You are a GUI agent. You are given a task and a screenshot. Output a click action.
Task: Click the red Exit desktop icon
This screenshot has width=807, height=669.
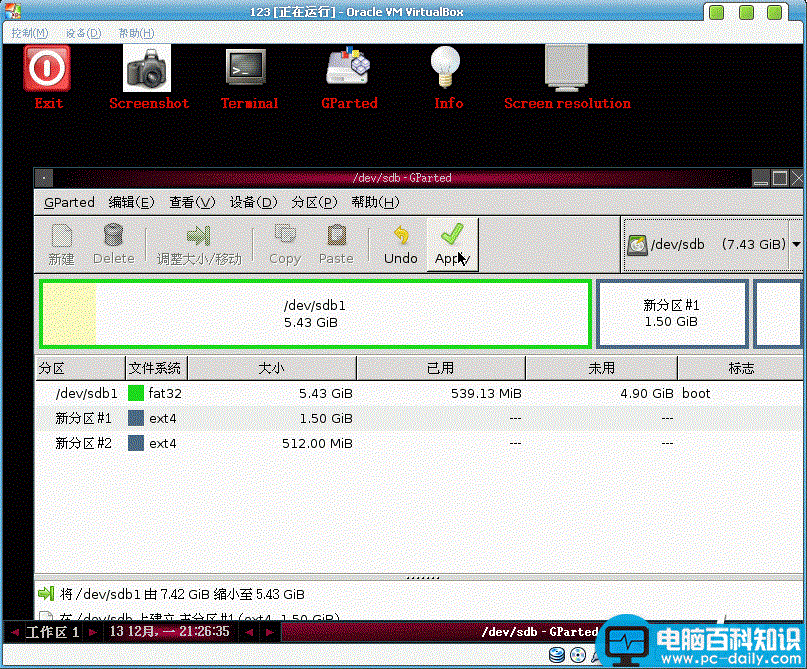[x=48, y=69]
